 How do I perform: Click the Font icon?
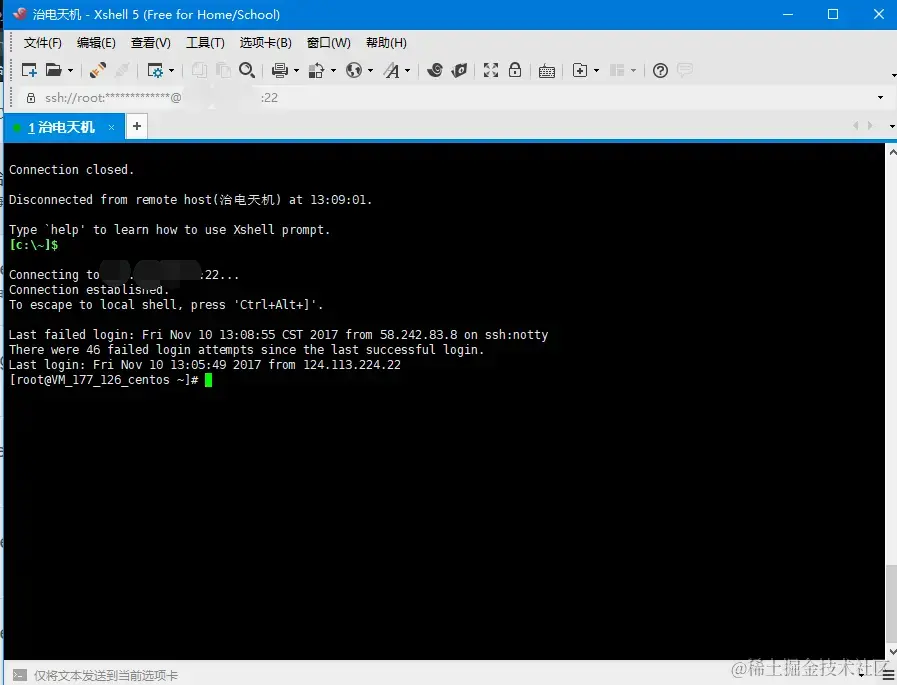(x=392, y=70)
